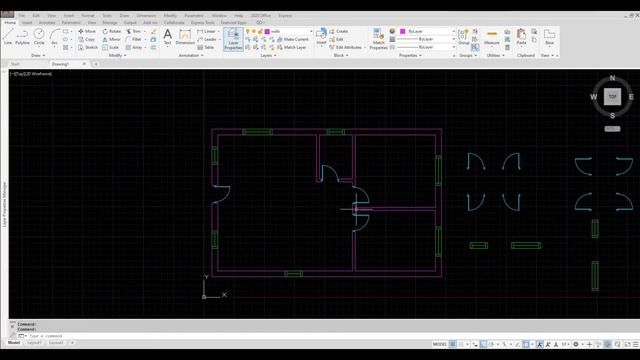Activate the Stretch command
640x360 pixels.
(88, 47)
